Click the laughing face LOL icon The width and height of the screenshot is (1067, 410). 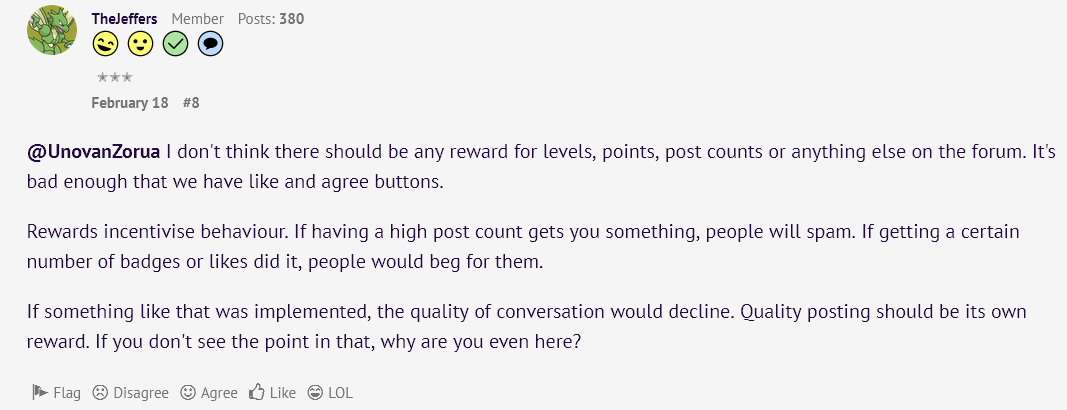coord(315,392)
